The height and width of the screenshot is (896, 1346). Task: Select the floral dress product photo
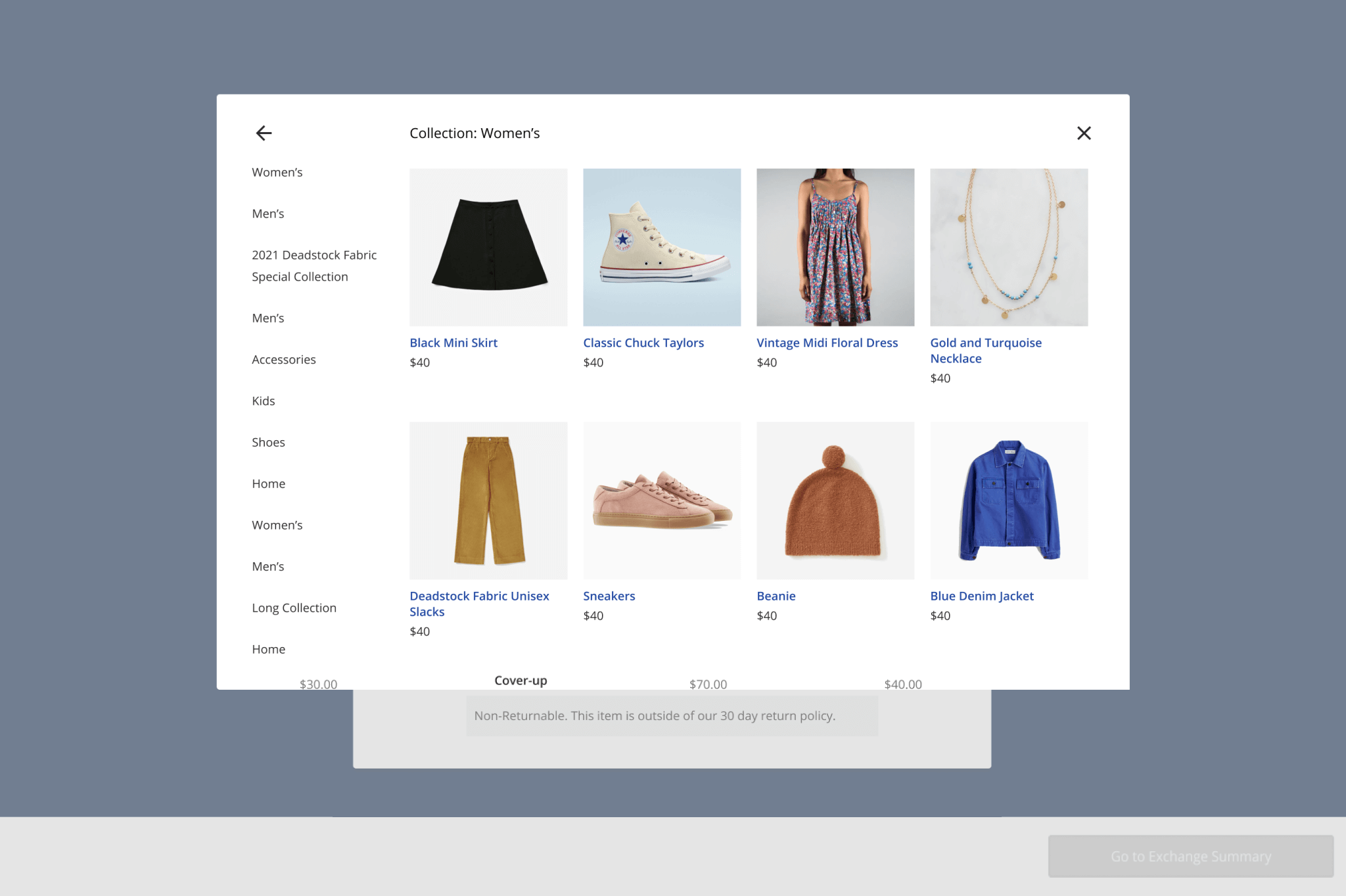835,247
